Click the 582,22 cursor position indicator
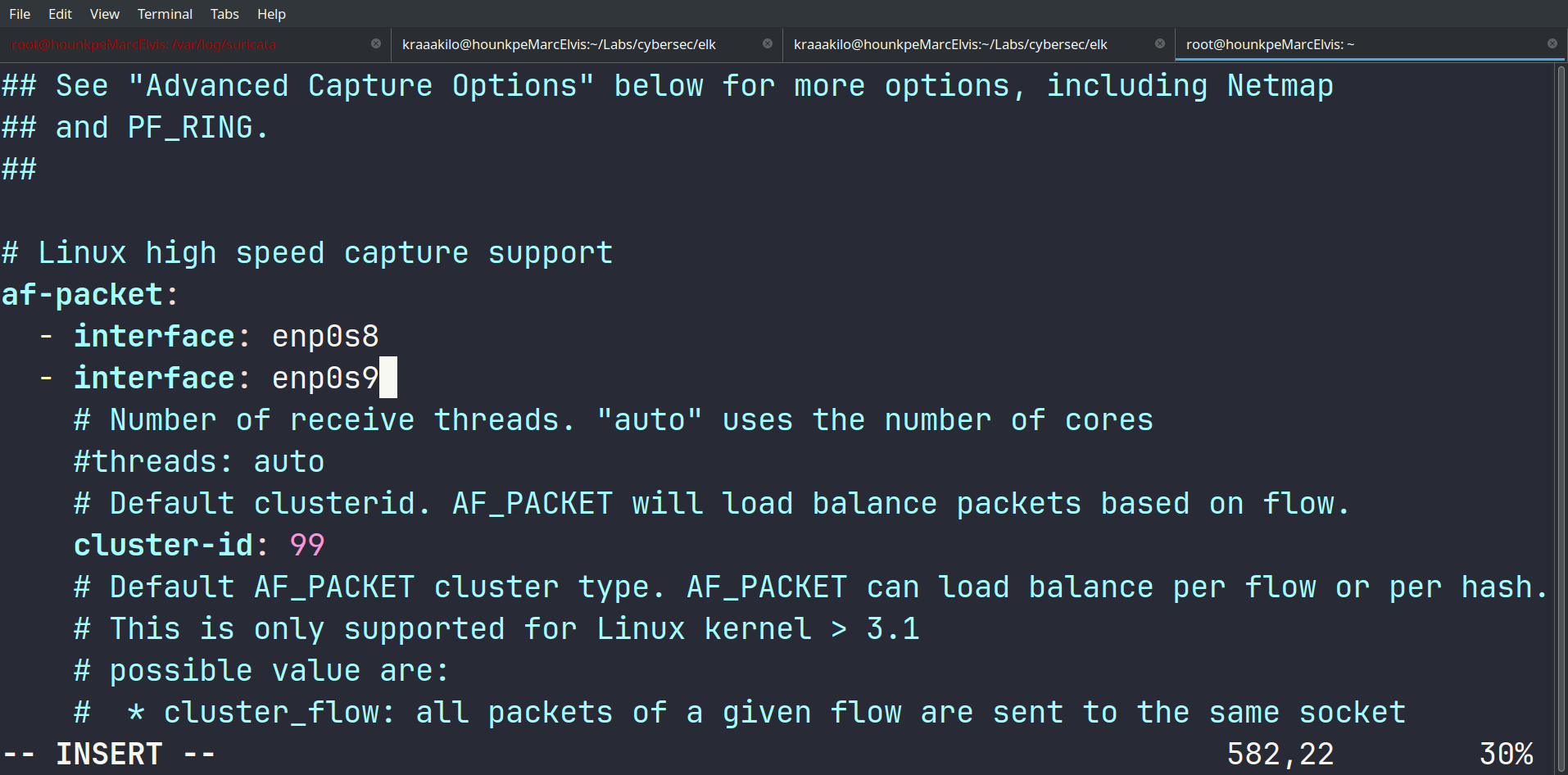This screenshot has height=775, width=1568. 1280,754
